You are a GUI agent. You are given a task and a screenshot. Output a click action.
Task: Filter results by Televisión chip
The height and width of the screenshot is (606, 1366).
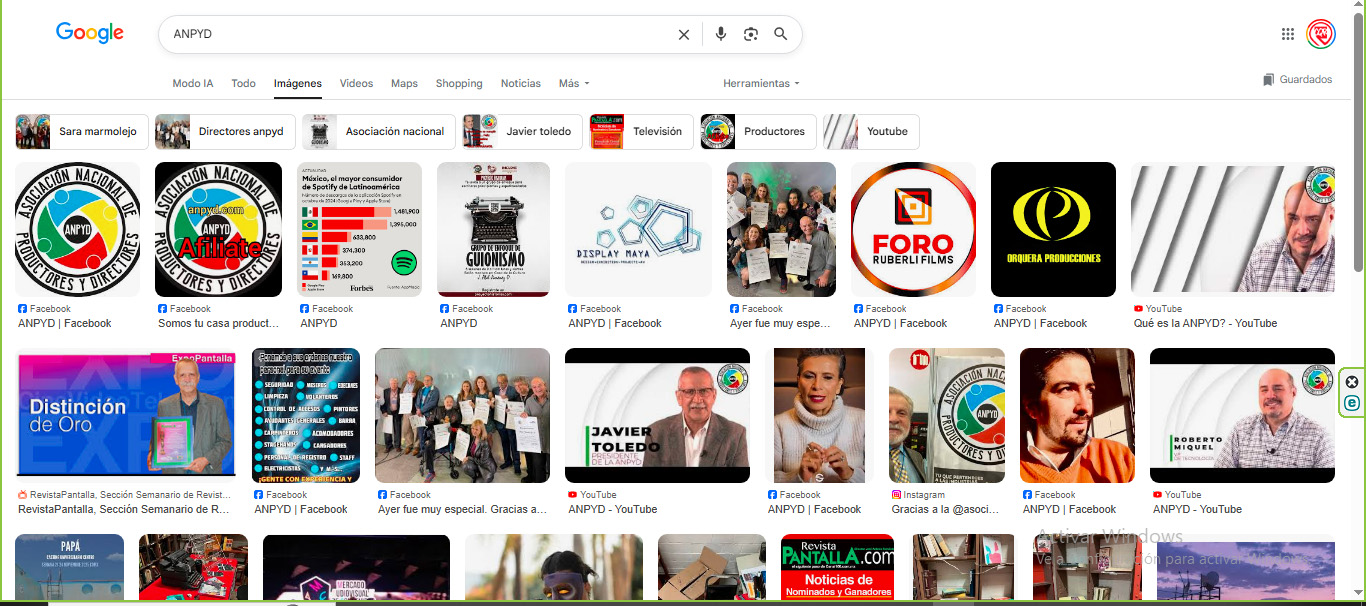pos(640,132)
